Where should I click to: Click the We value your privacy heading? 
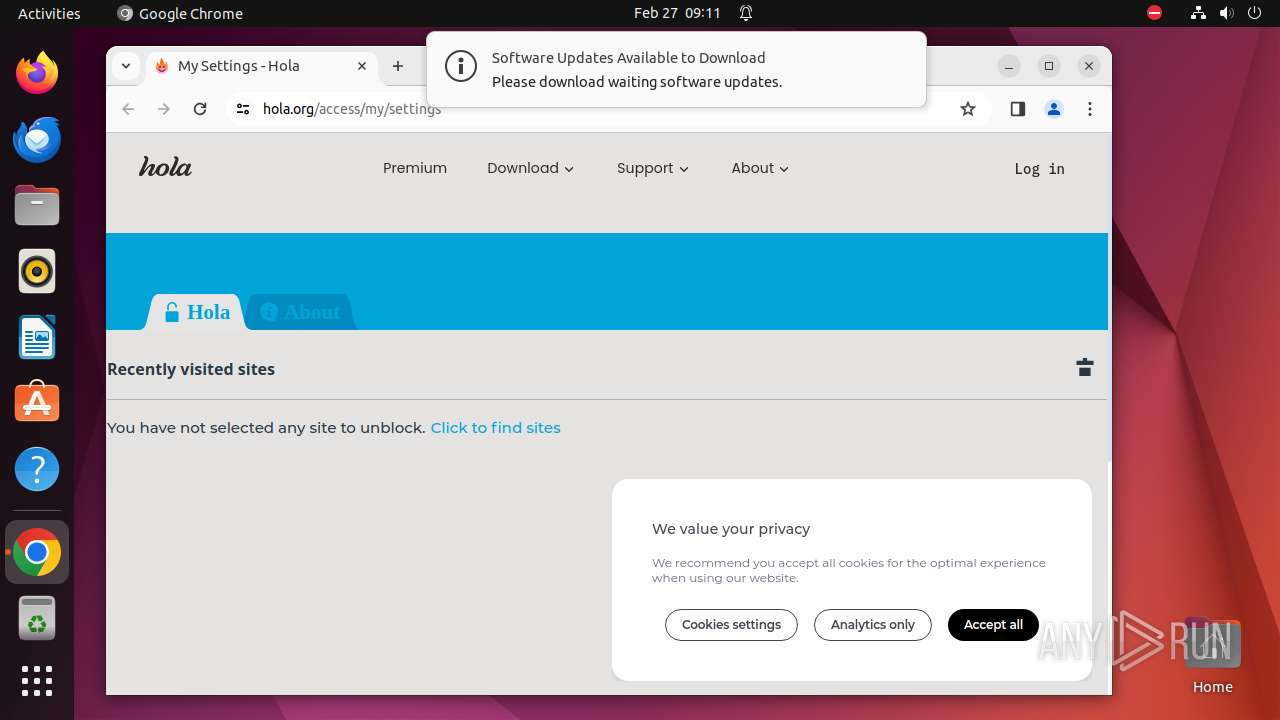coord(731,529)
